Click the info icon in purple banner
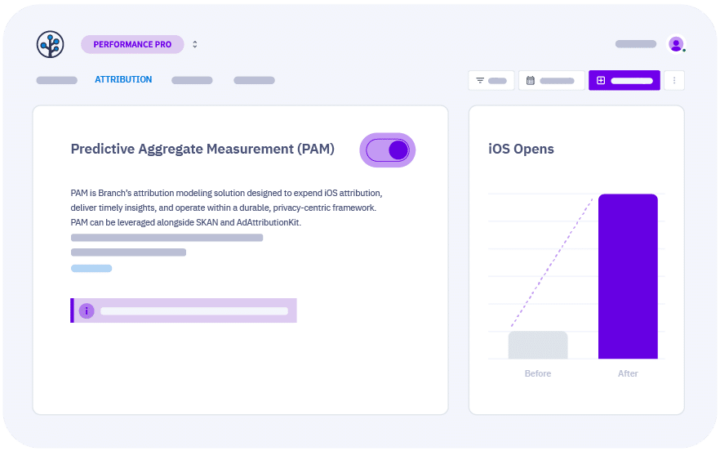 (x=86, y=311)
